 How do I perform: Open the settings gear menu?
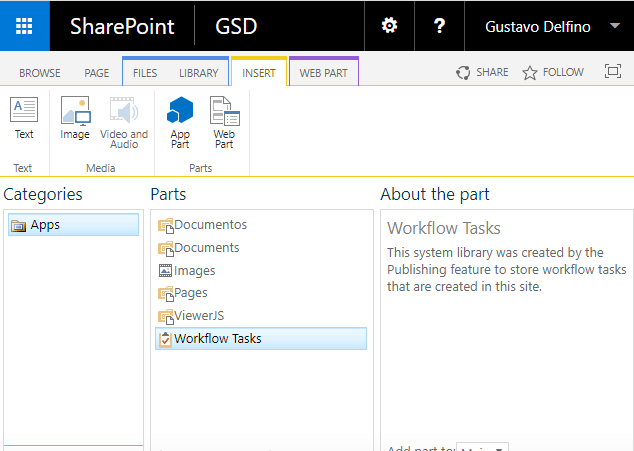click(x=389, y=26)
